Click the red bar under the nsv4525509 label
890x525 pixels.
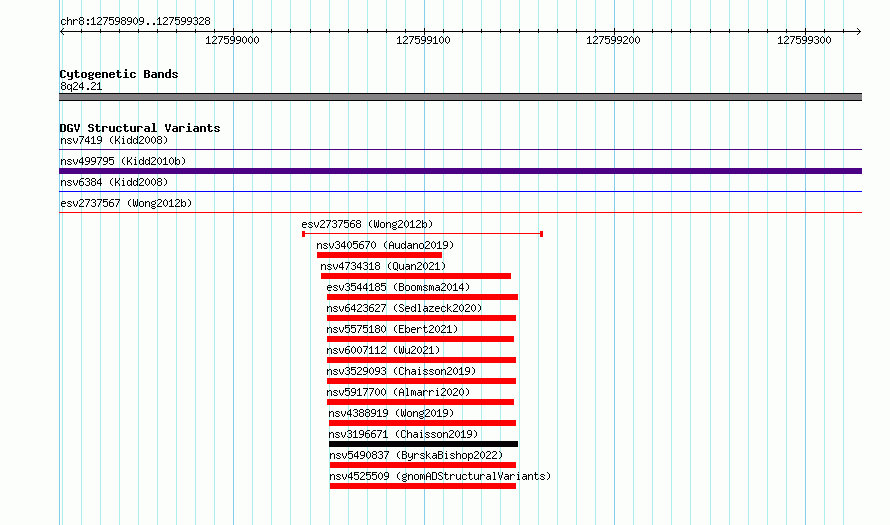423,486
